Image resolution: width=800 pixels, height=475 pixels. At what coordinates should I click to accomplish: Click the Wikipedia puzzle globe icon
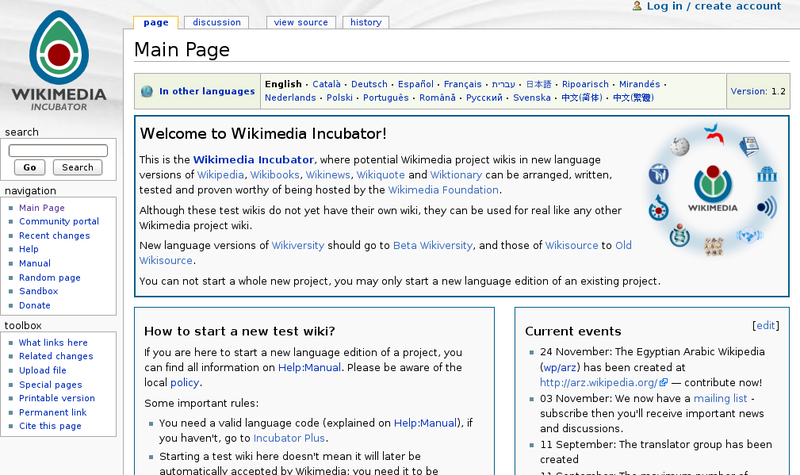(681, 146)
